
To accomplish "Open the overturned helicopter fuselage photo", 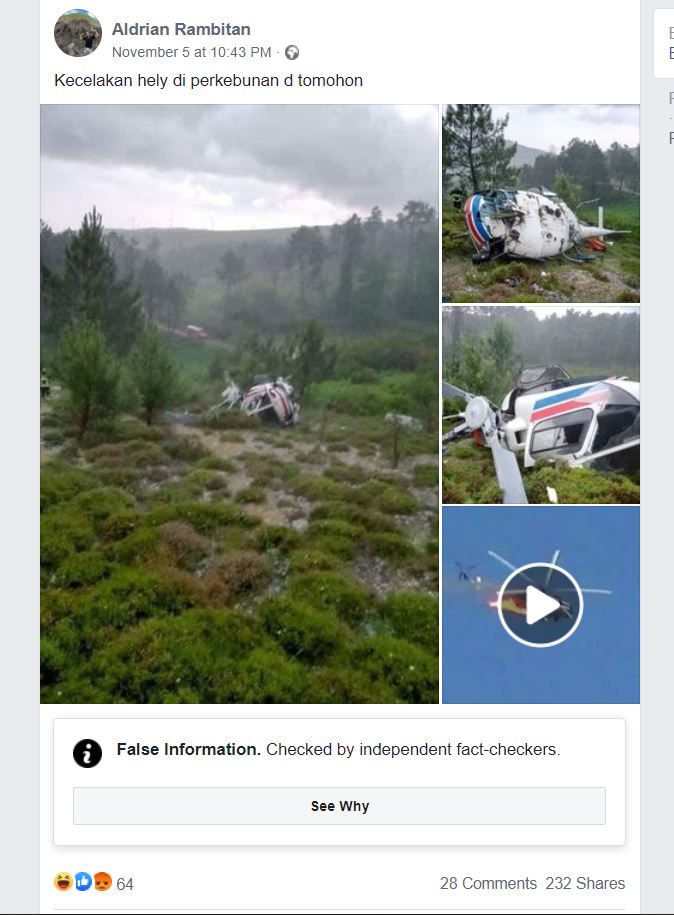I will tap(540, 203).
